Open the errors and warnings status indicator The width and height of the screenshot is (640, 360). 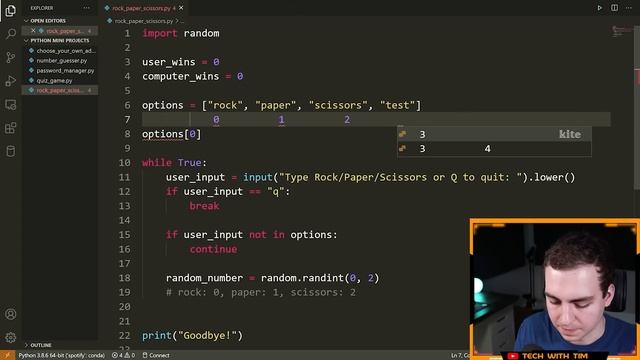[123, 356]
